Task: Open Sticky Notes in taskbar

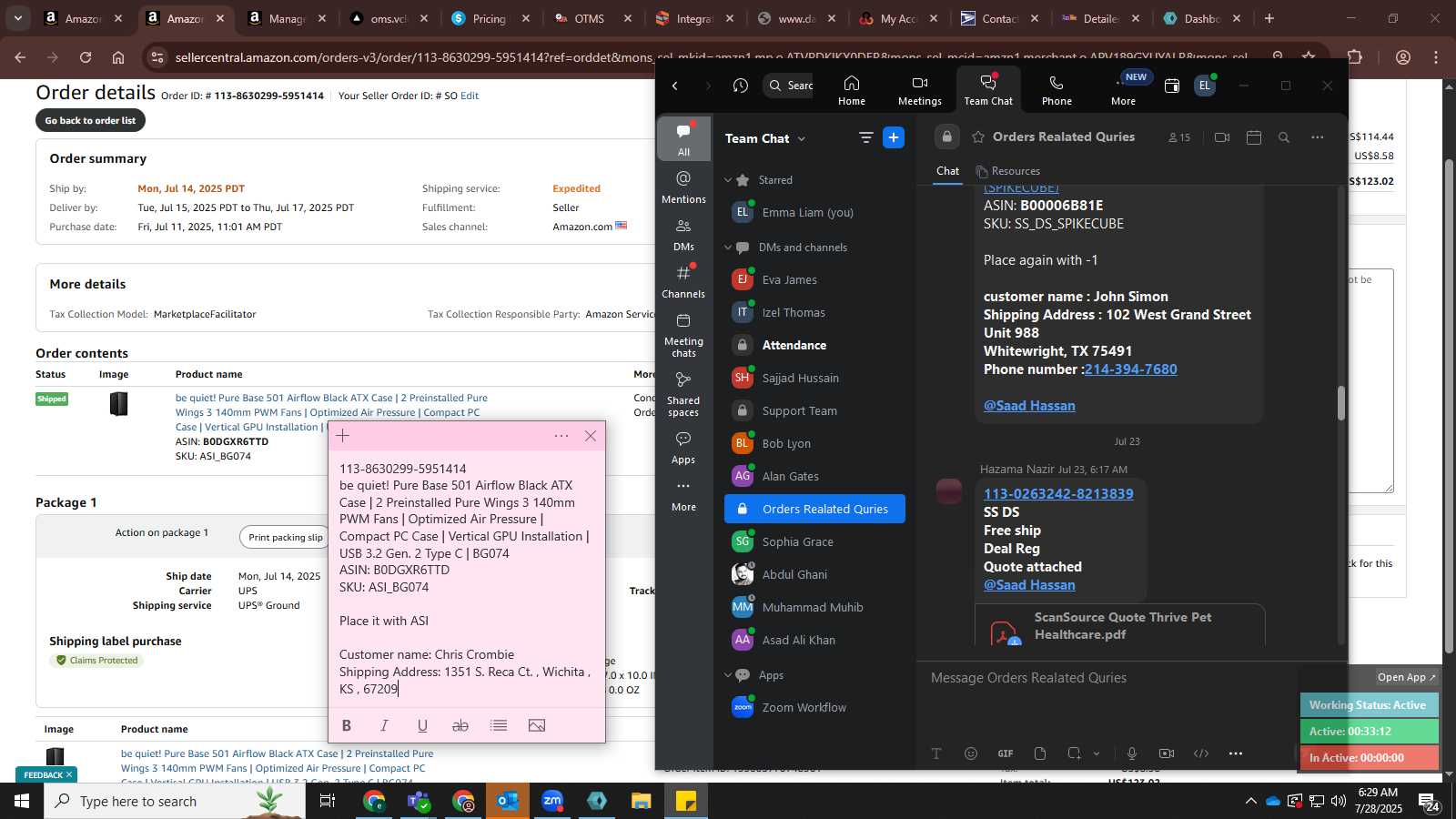Action: (x=686, y=801)
